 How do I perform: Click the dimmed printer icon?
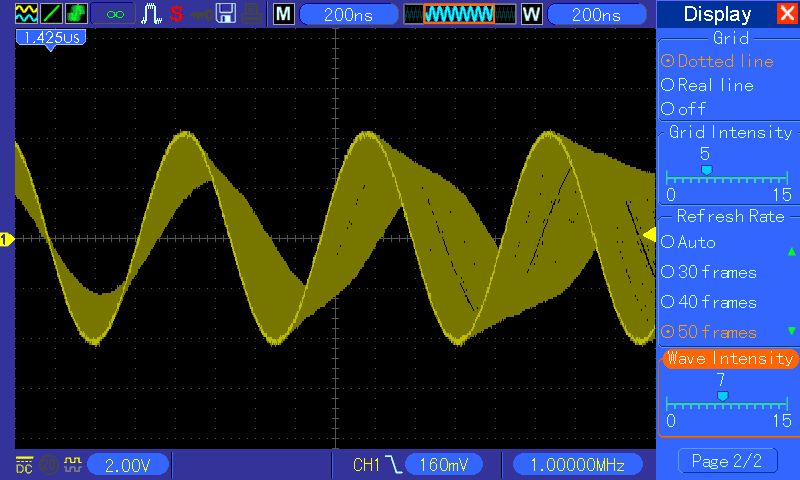pyautogui.click(x=252, y=14)
